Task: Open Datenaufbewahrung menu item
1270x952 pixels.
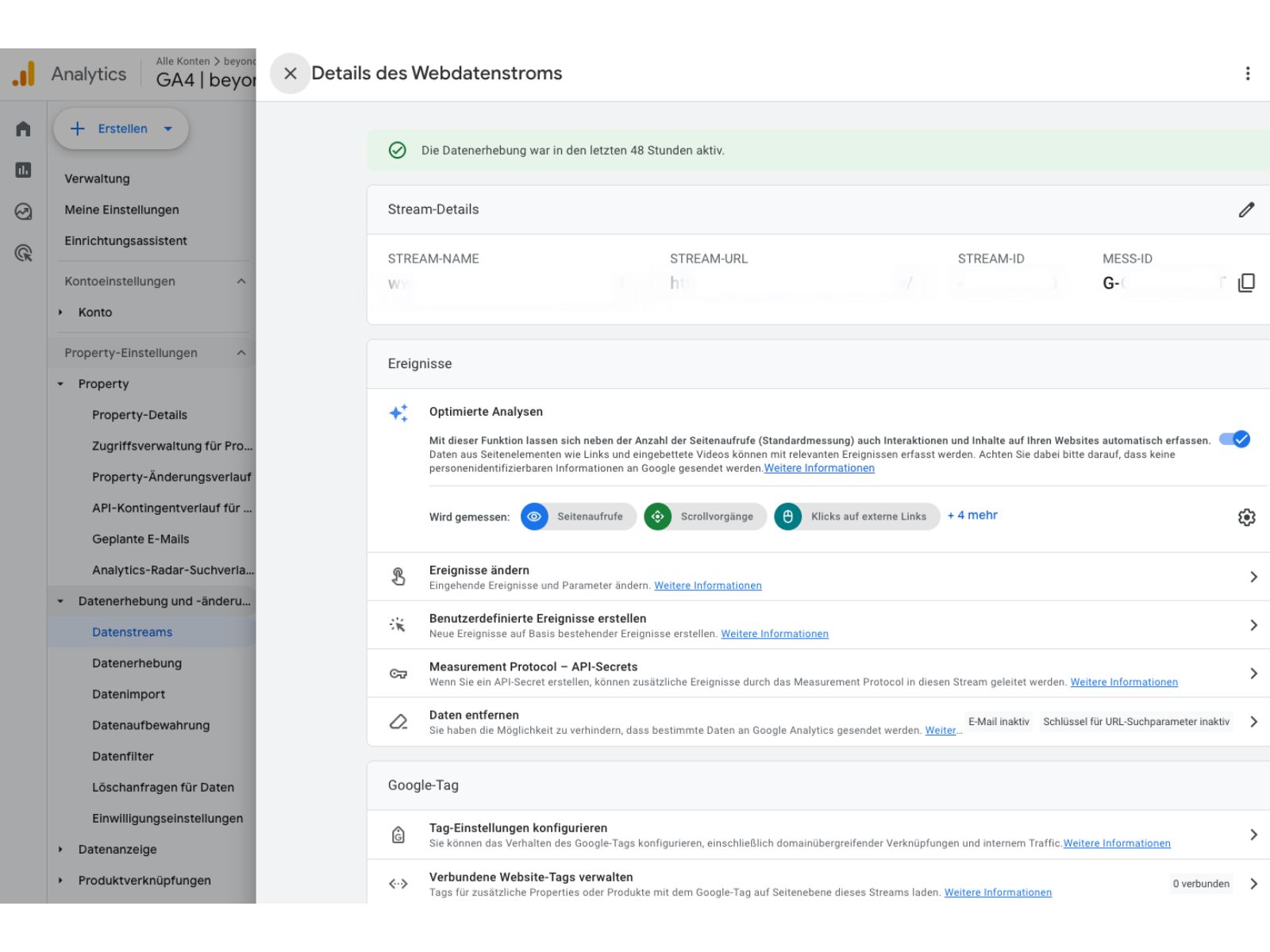Action: pyautogui.click(x=151, y=725)
